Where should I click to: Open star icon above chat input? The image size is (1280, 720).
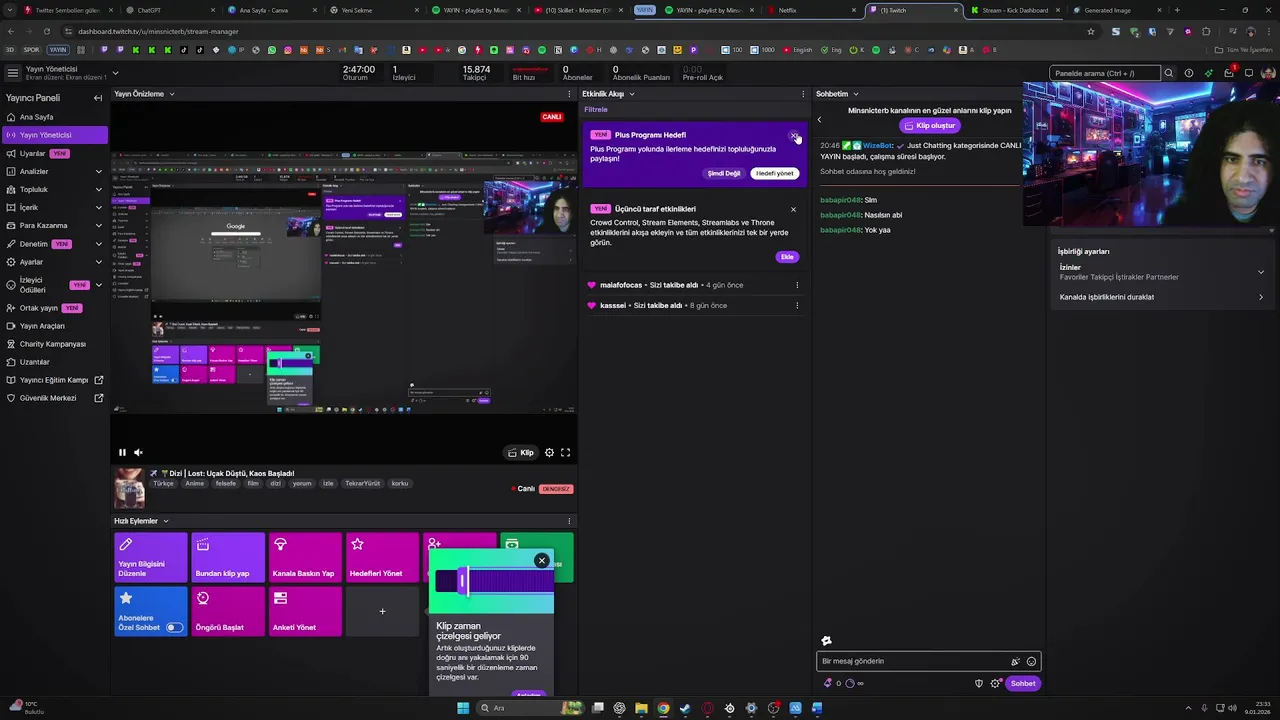click(x=826, y=641)
